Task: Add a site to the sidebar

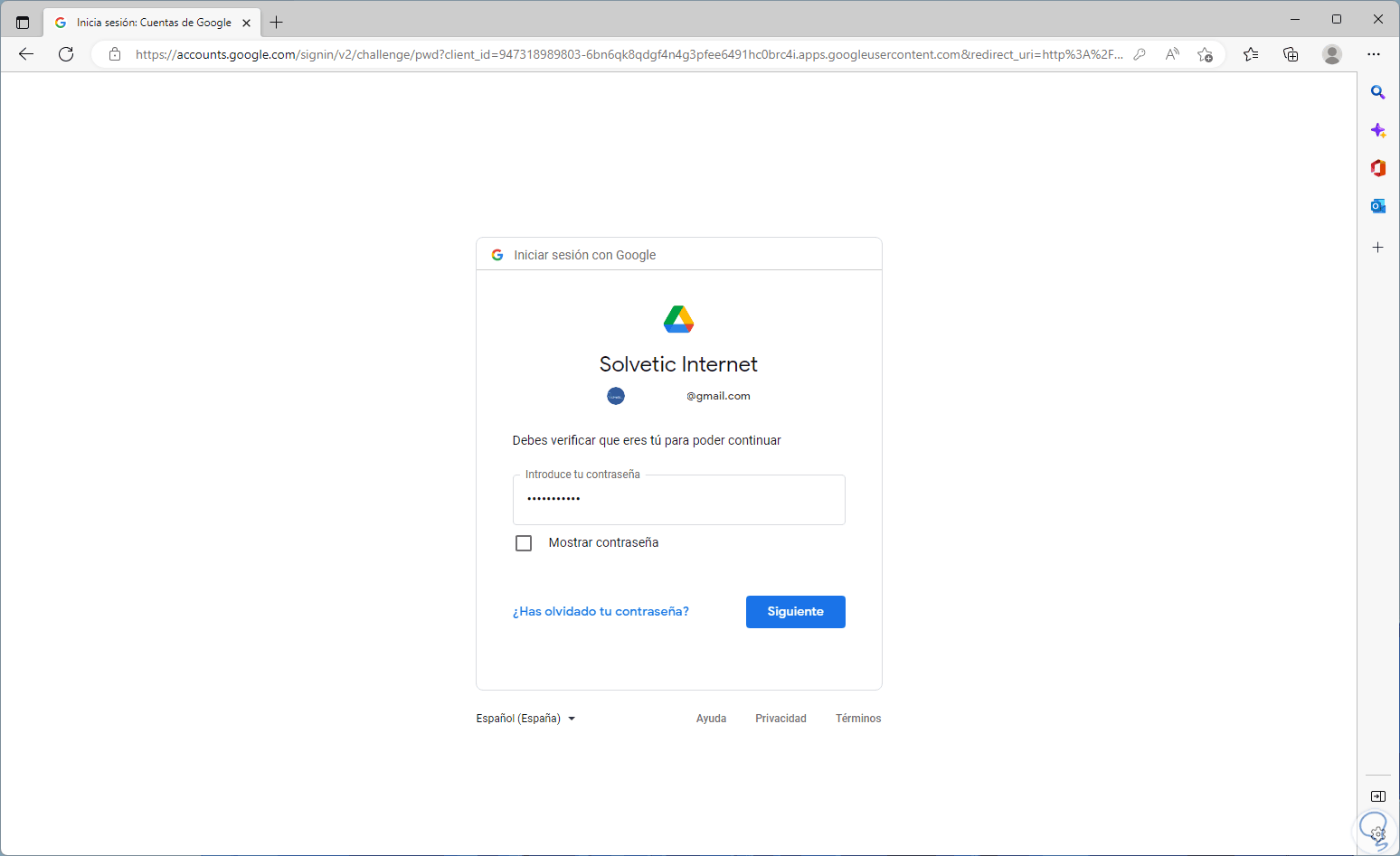Action: (1378, 247)
